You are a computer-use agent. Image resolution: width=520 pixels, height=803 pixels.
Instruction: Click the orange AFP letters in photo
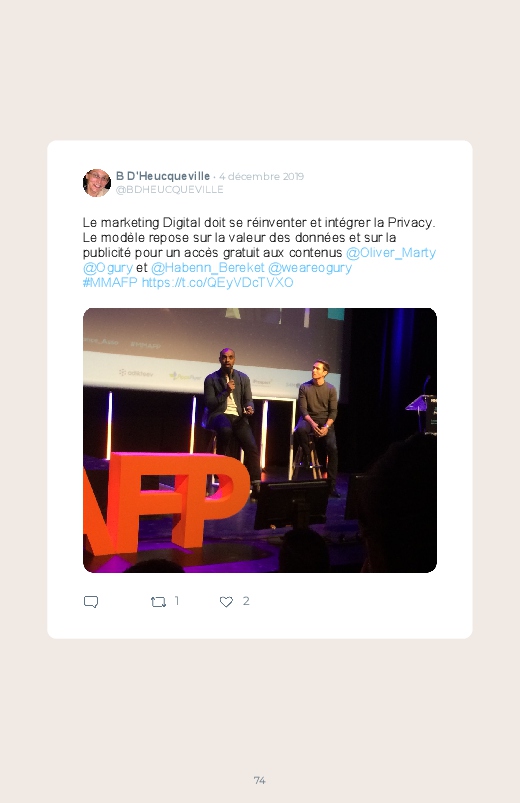[167, 503]
